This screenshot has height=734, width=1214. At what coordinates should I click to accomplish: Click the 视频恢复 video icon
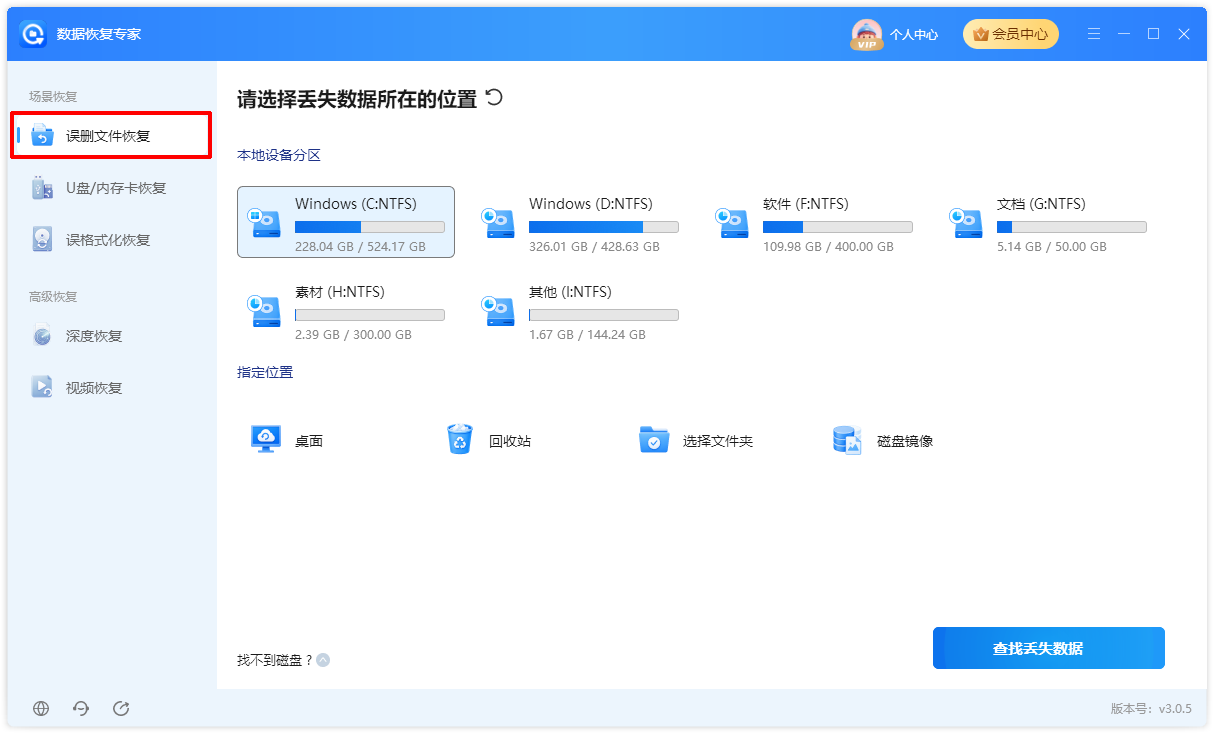[42, 388]
